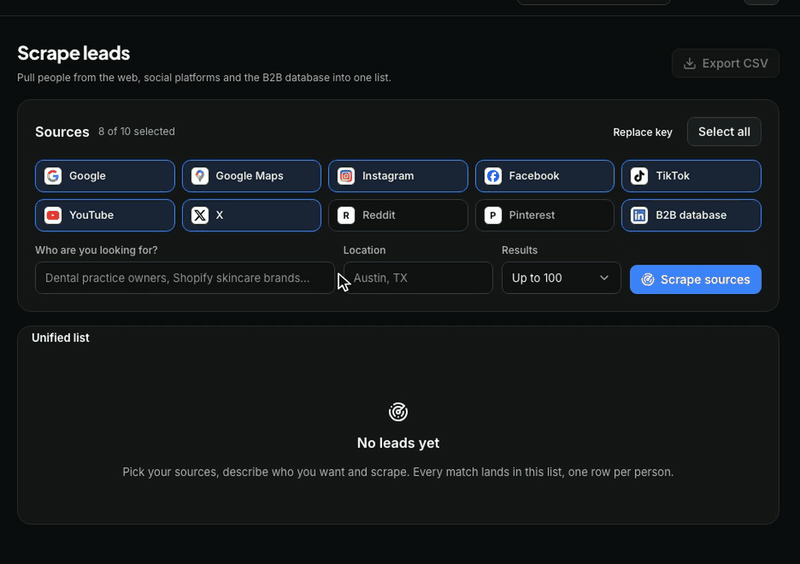Toggle the TikTok source chip
This screenshot has height=564, width=800.
pyautogui.click(x=691, y=176)
